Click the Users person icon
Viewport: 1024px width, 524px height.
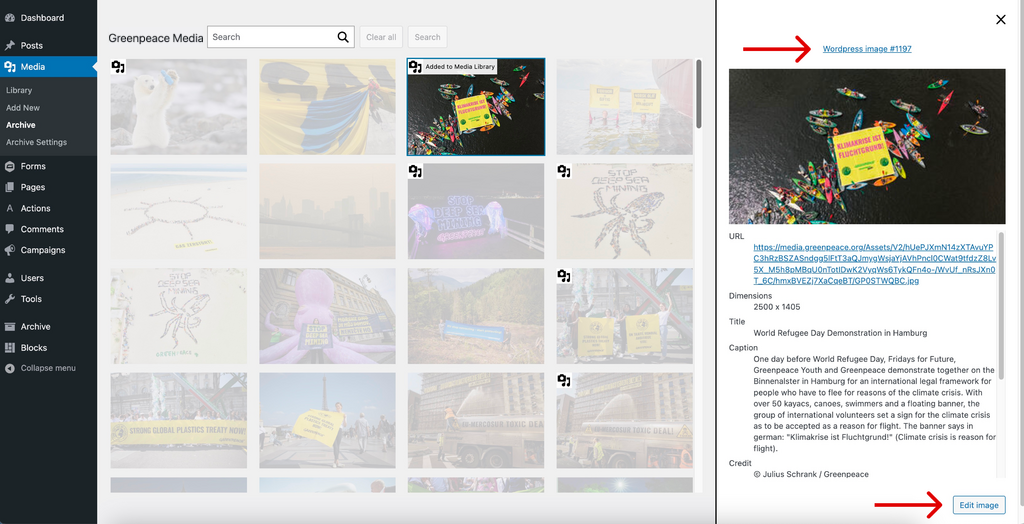coord(10,278)
